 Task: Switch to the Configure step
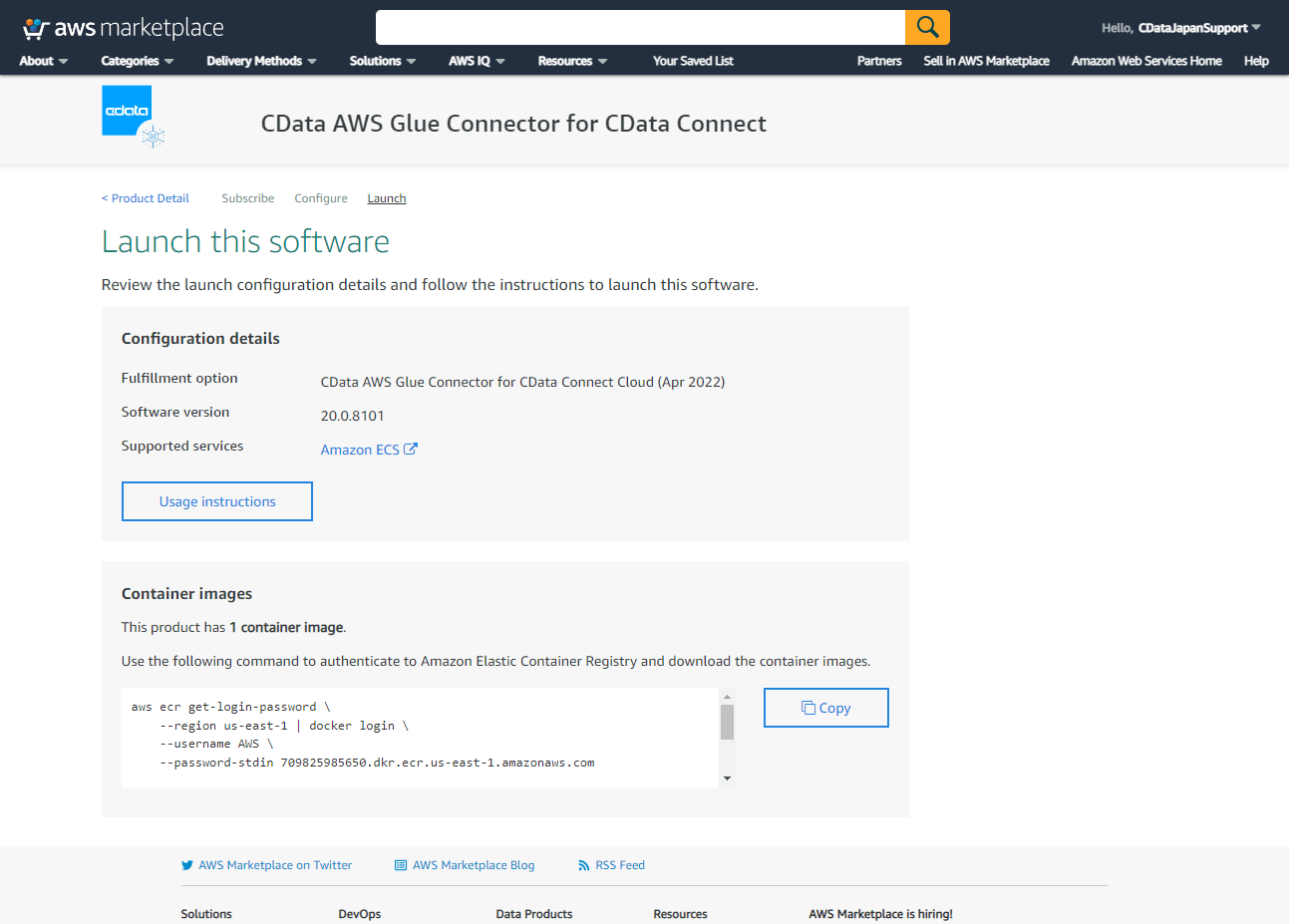click(321, 198)
